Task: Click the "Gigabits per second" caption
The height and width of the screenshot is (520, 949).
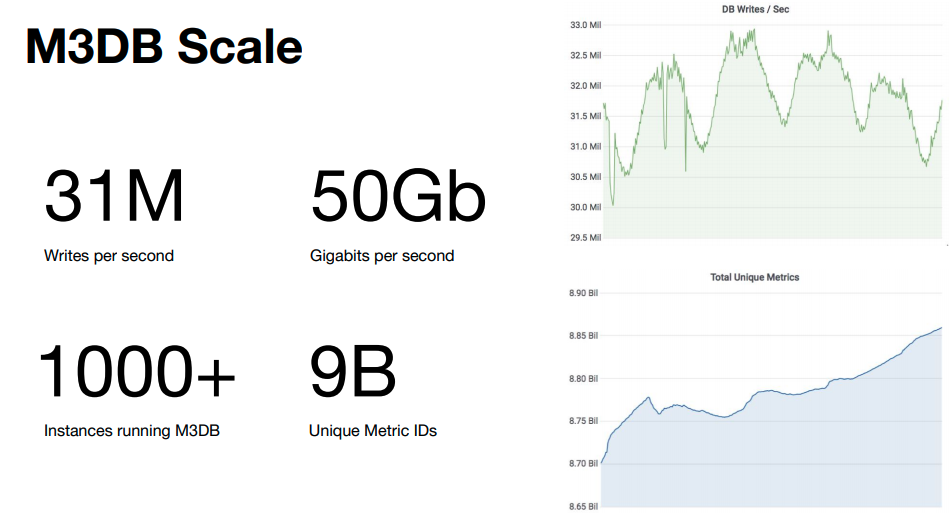Action: tap(382, 256)
